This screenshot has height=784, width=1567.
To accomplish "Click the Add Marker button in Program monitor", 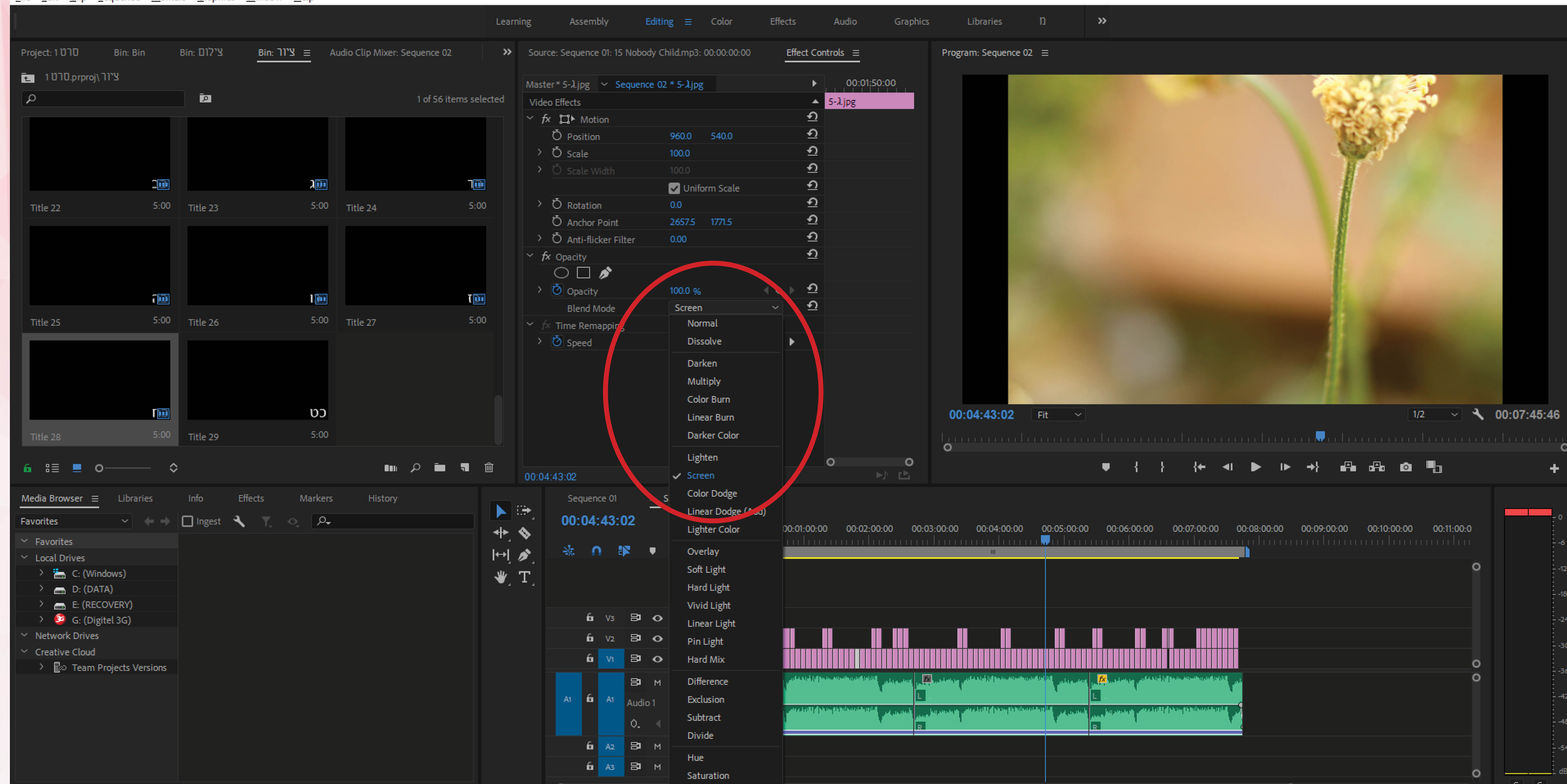I will click(x=1105, y=467).
